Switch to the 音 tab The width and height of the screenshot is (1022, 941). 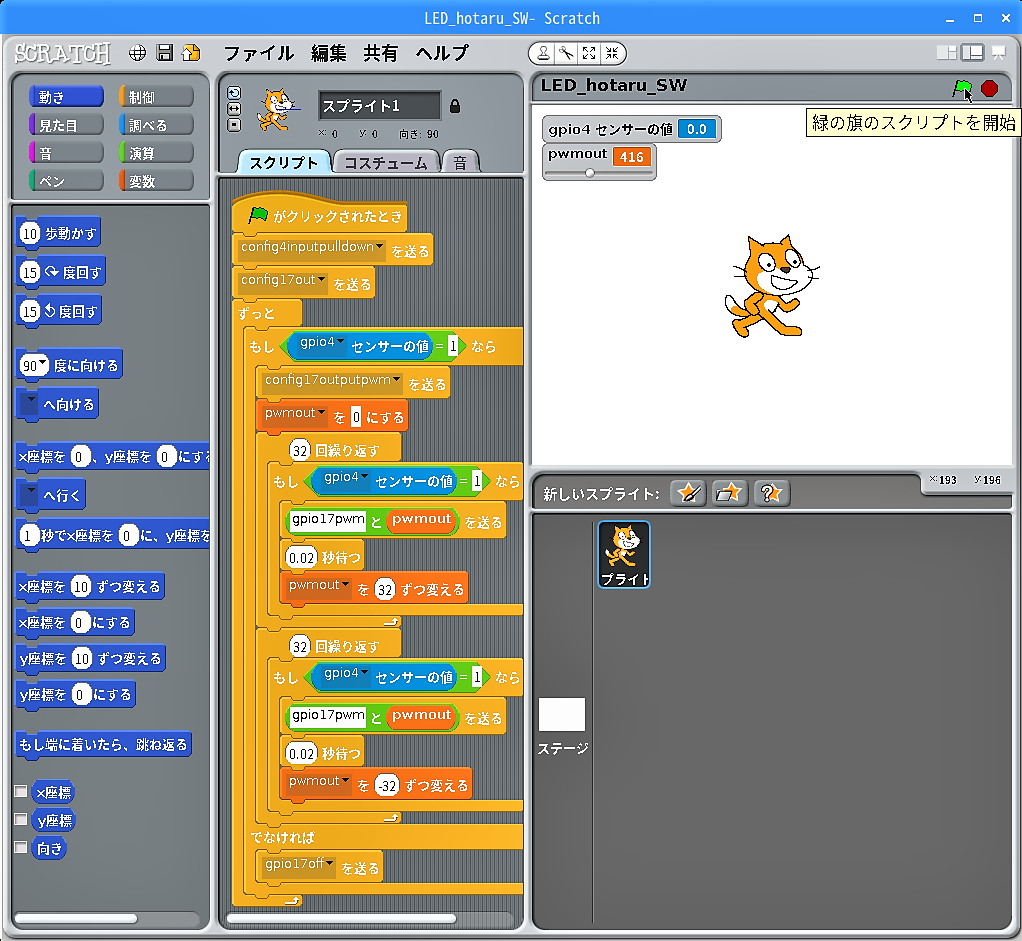[x=460, y=162]
